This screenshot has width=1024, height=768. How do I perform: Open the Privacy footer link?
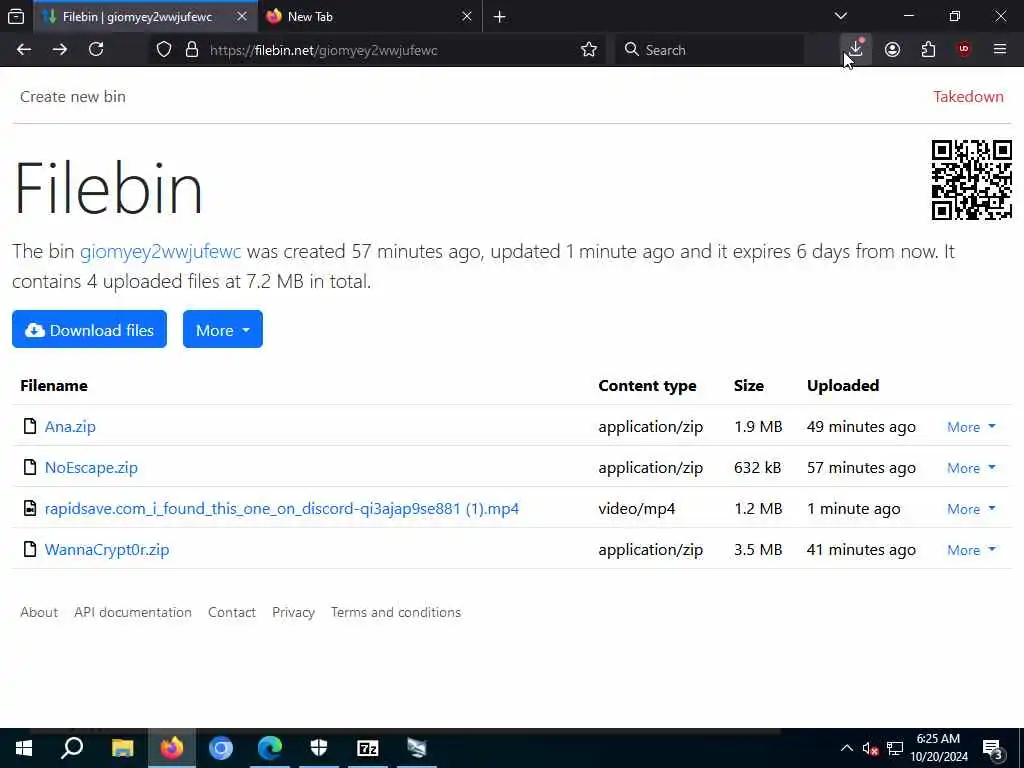pyautogui.click(x=293, y=613)
